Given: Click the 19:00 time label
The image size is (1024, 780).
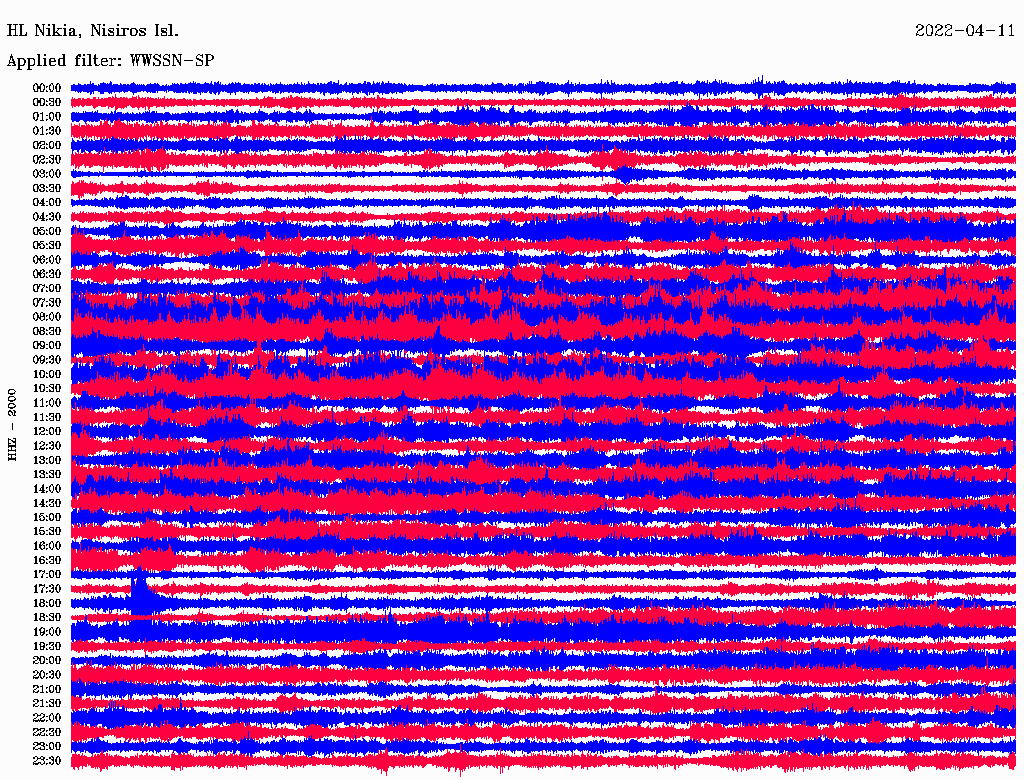Looking at the screenshot, I should [47, 632].
